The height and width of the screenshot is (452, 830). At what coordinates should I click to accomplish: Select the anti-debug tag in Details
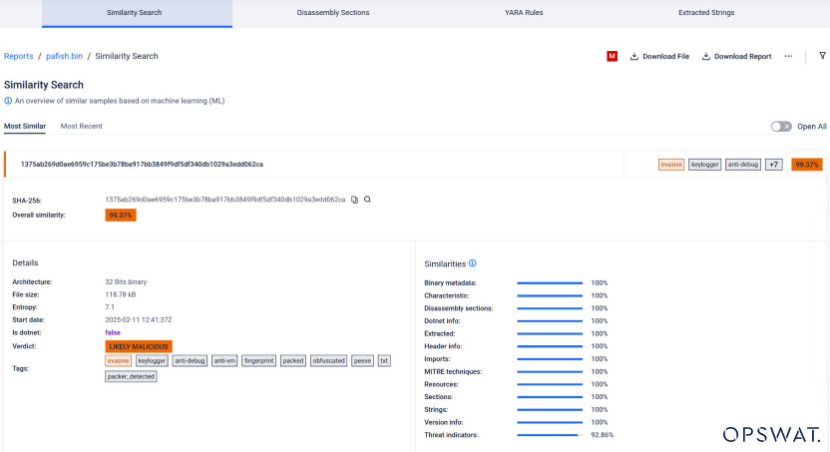pyautogui.click(x=190, y=361)
